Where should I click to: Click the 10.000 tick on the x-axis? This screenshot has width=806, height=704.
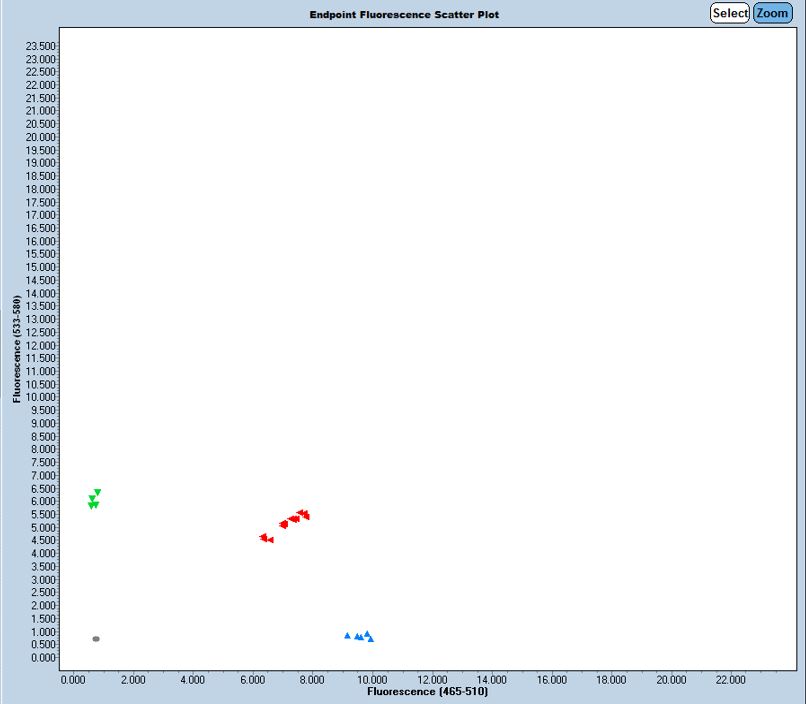coord(372,679)
